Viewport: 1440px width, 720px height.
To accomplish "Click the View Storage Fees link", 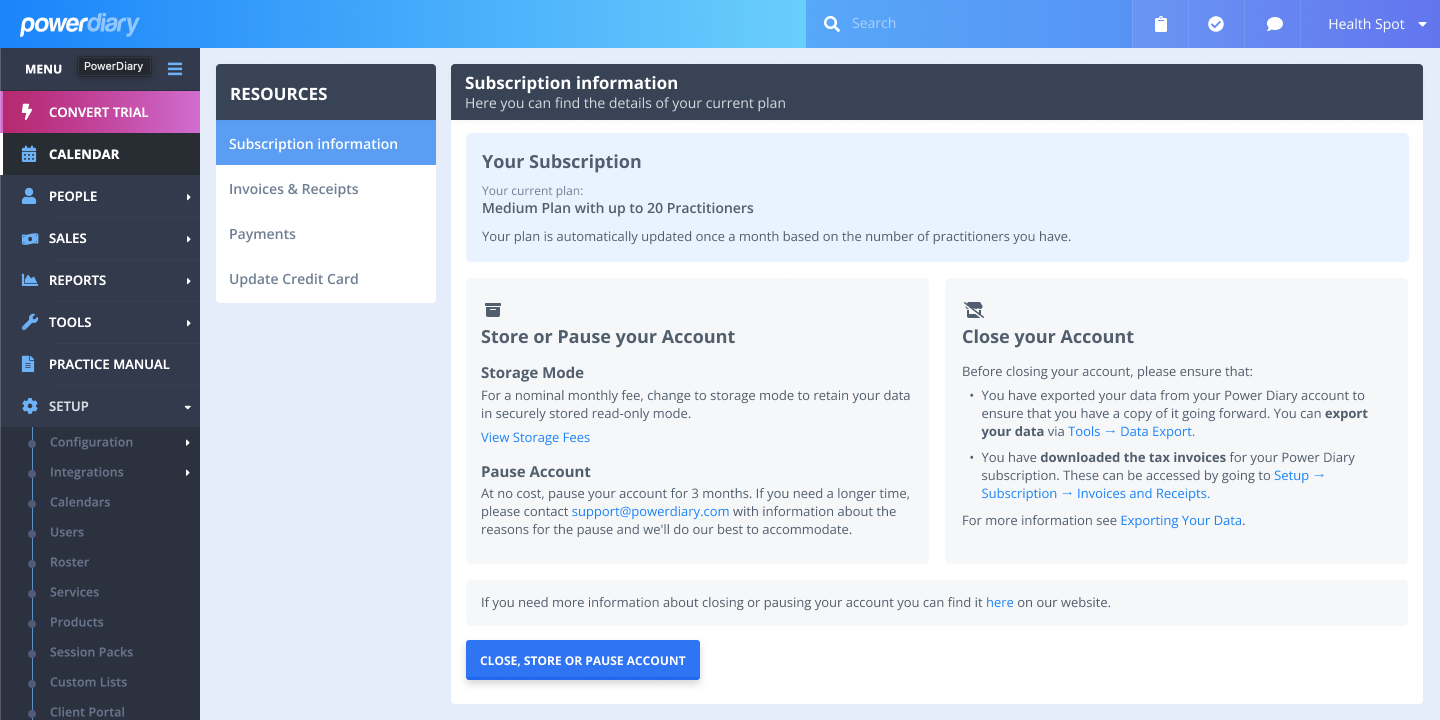I will tap(535, 437).
